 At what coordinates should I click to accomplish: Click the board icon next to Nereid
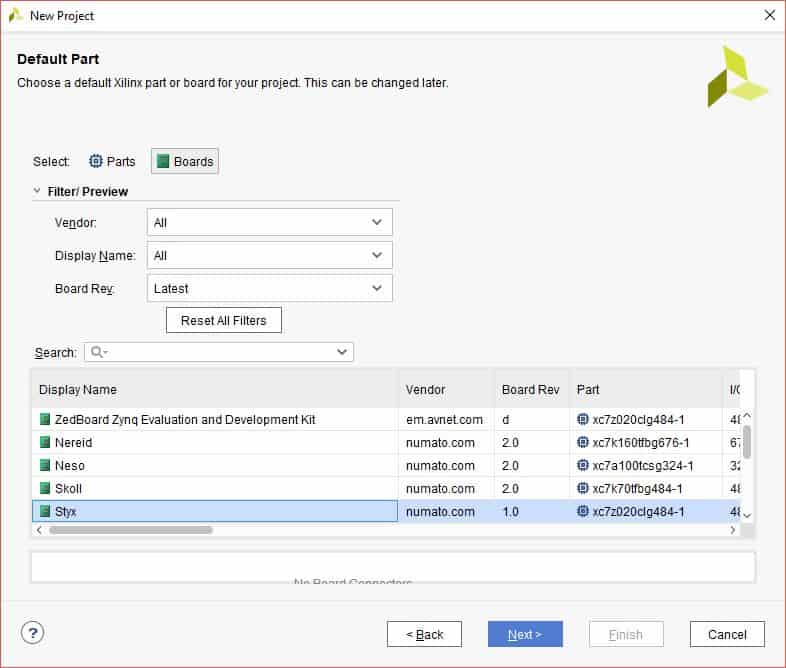tap(45, 442)
